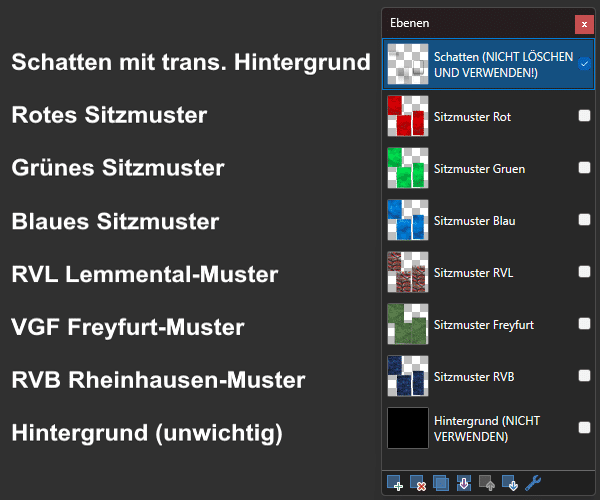Select the Sitzmuster RVB layer name
The width and height of the screenshot is (600, 500).
[474, 377]
